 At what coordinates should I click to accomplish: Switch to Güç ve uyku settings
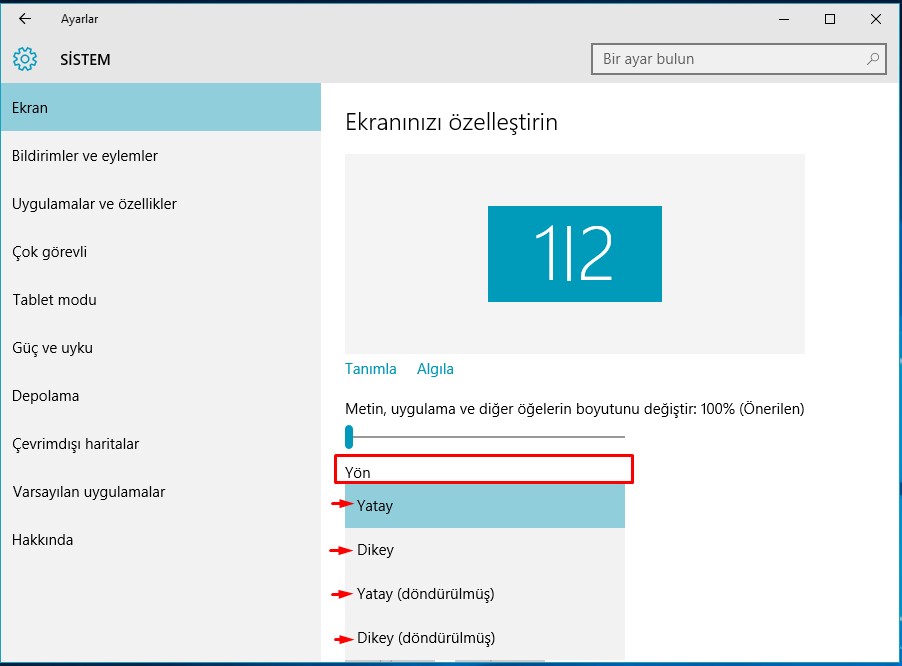(x=52, y=348)
